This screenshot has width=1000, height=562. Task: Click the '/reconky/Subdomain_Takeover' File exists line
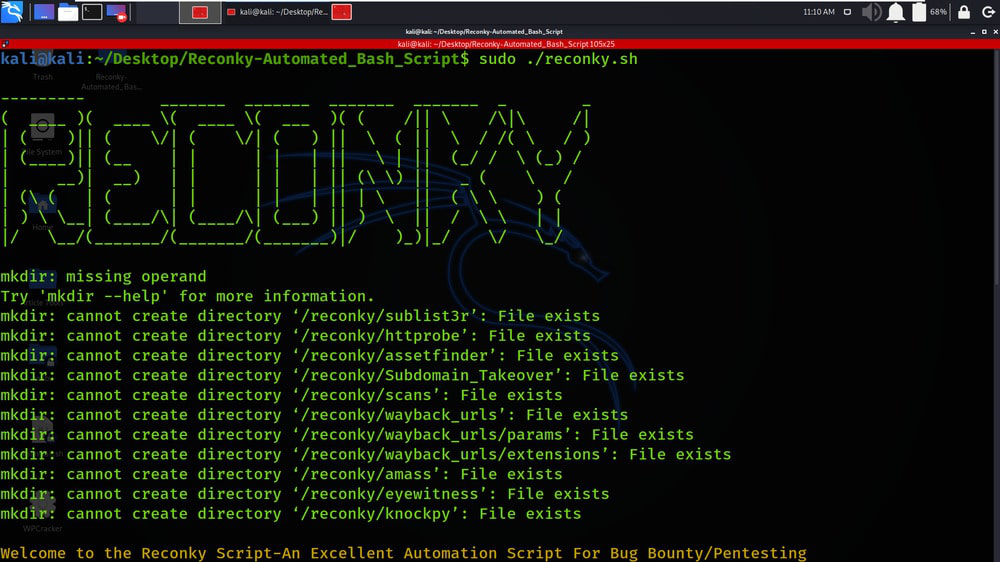[342, 375]
